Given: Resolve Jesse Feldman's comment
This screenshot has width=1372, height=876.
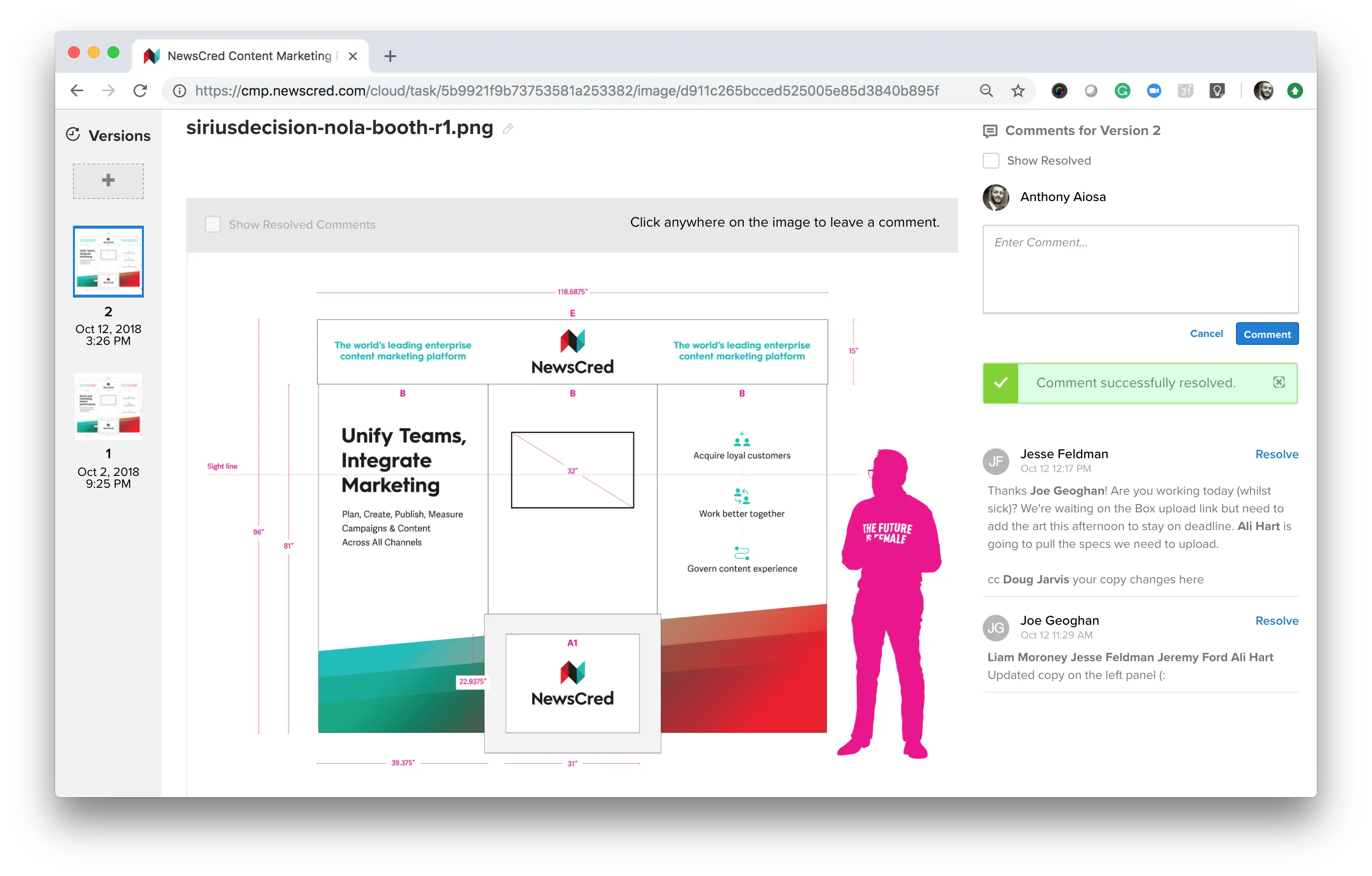Looking at the screenshot, I should point(1276,454).
